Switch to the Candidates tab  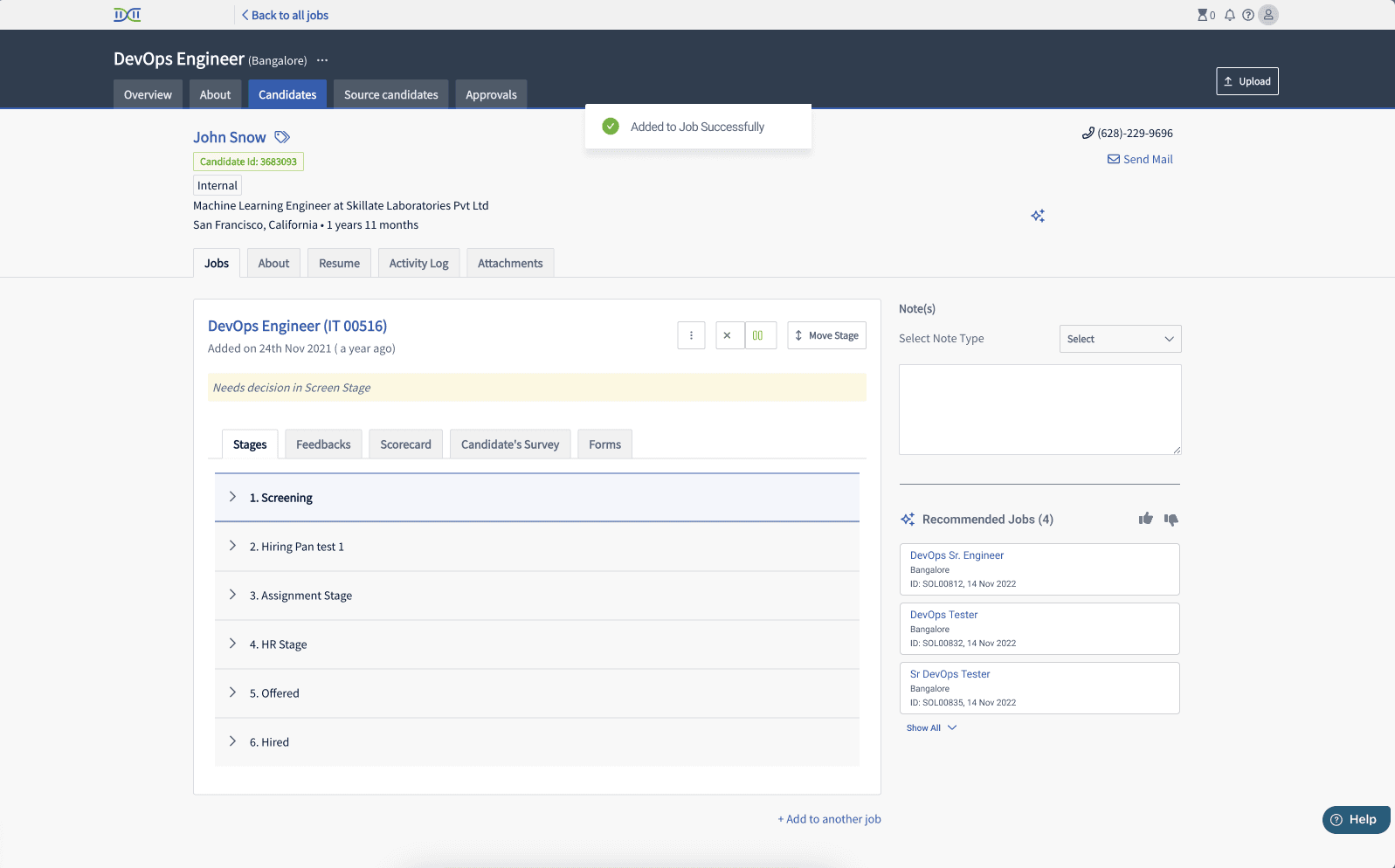pyautogui.click(x=287, y=94)
